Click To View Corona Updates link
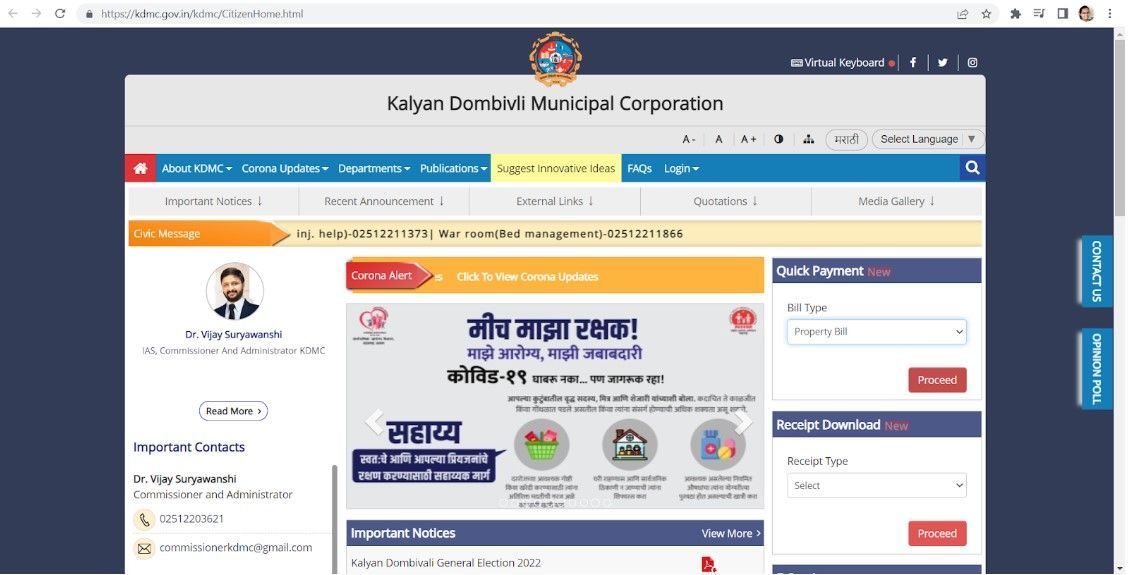1128x575 pixels. coord(527,276)
